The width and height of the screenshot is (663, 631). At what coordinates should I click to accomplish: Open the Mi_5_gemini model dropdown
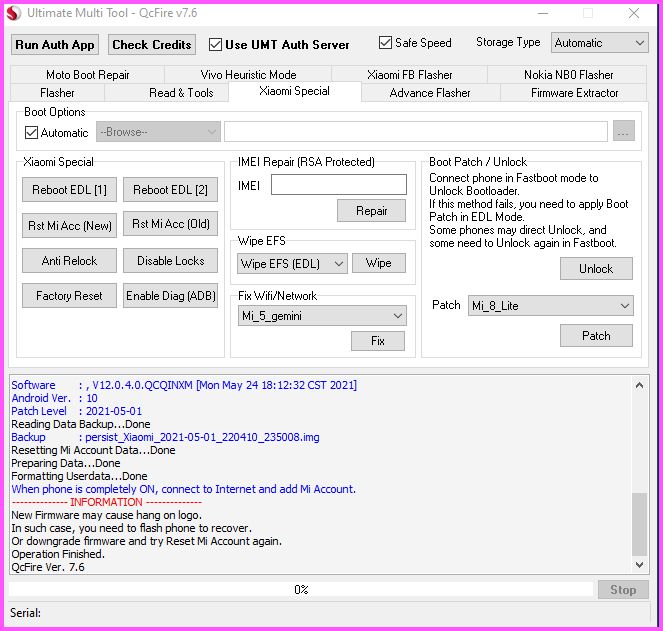[322, 316]
